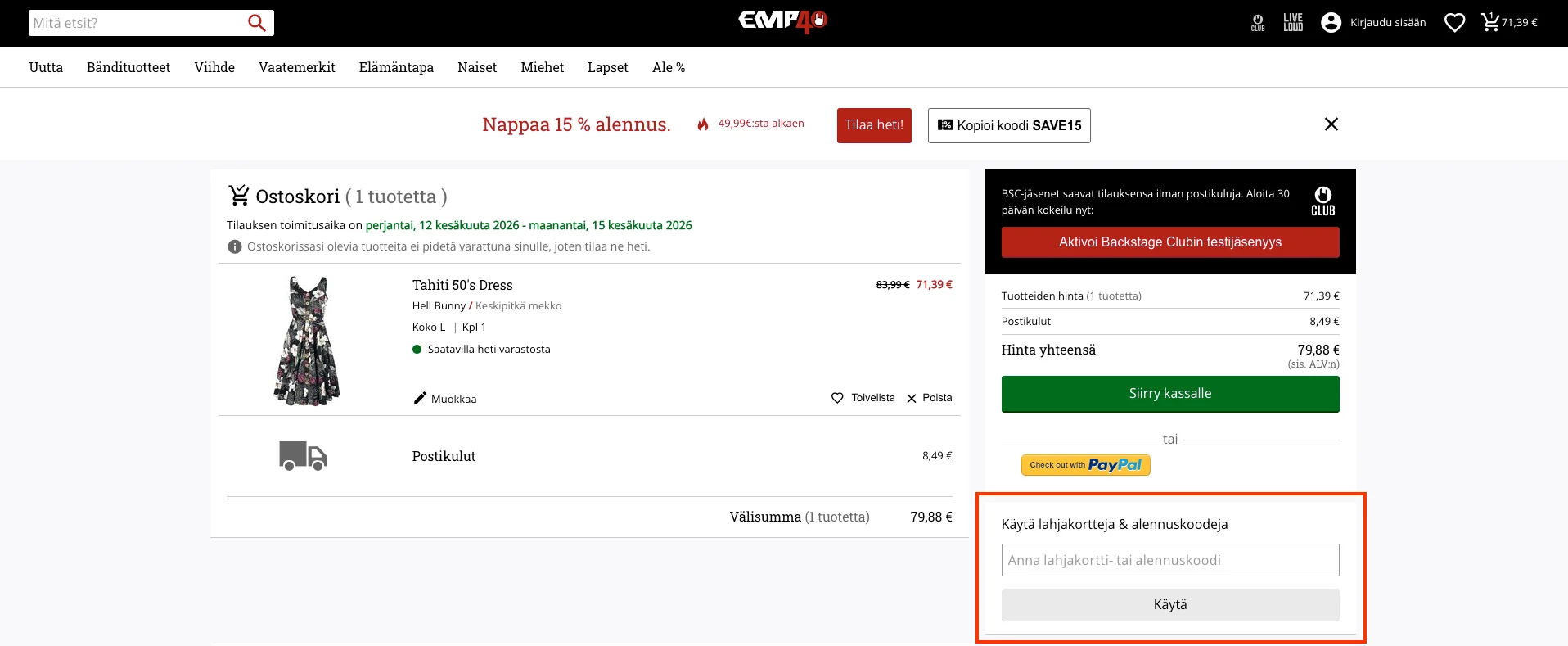Open the Backstage Club header icon
The image size is (1568, 646).
click(x=1258, y=23)
